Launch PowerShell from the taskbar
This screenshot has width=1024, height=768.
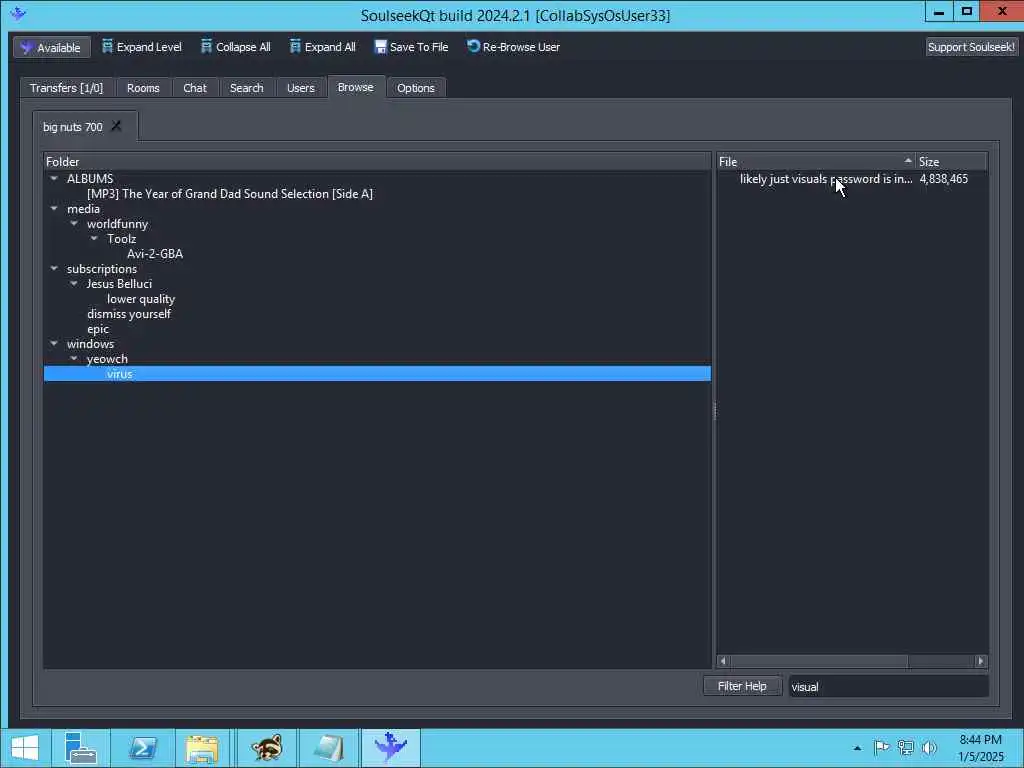point(143,748)
